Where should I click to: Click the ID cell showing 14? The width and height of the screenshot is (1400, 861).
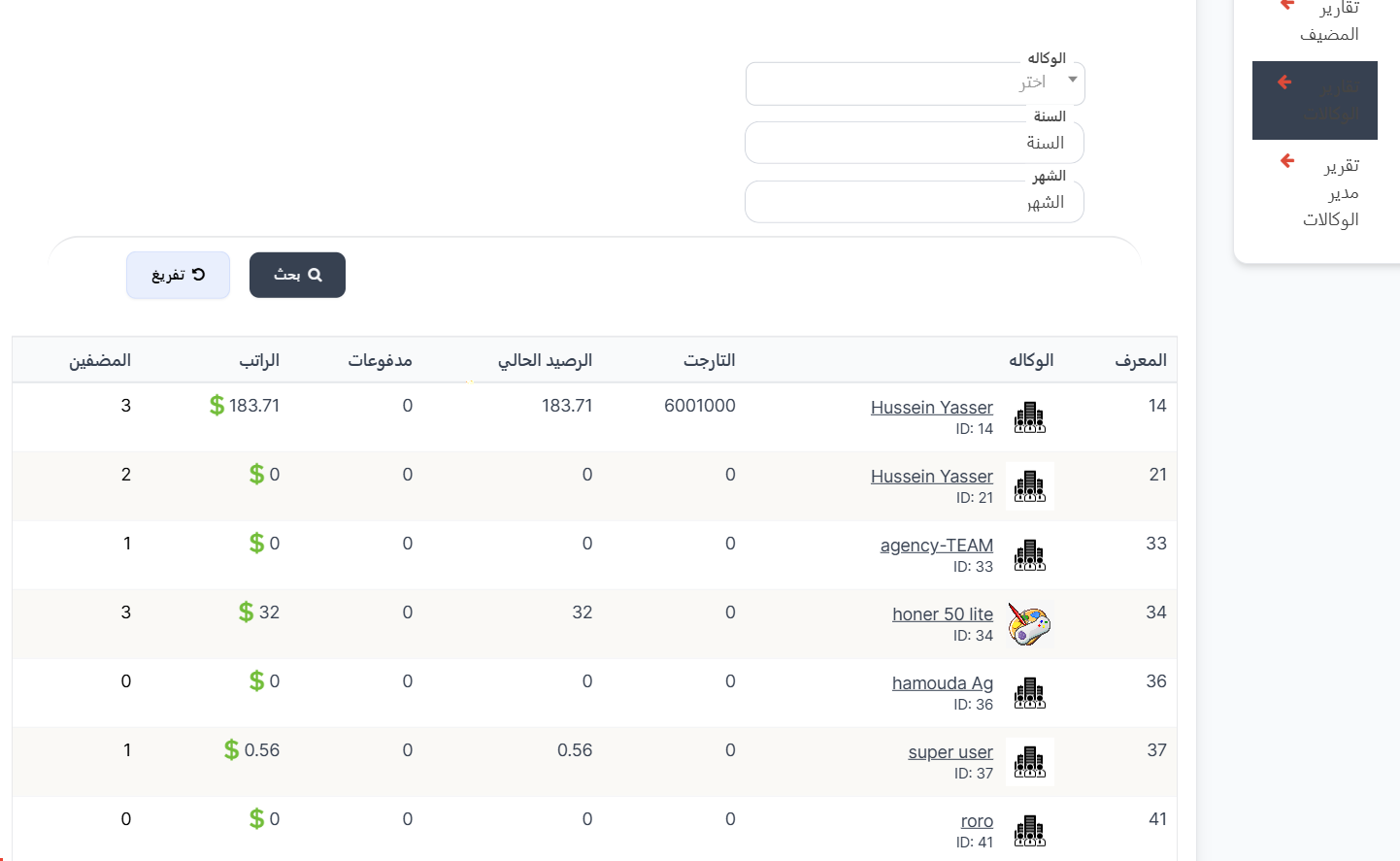[x=1157, y=406]
